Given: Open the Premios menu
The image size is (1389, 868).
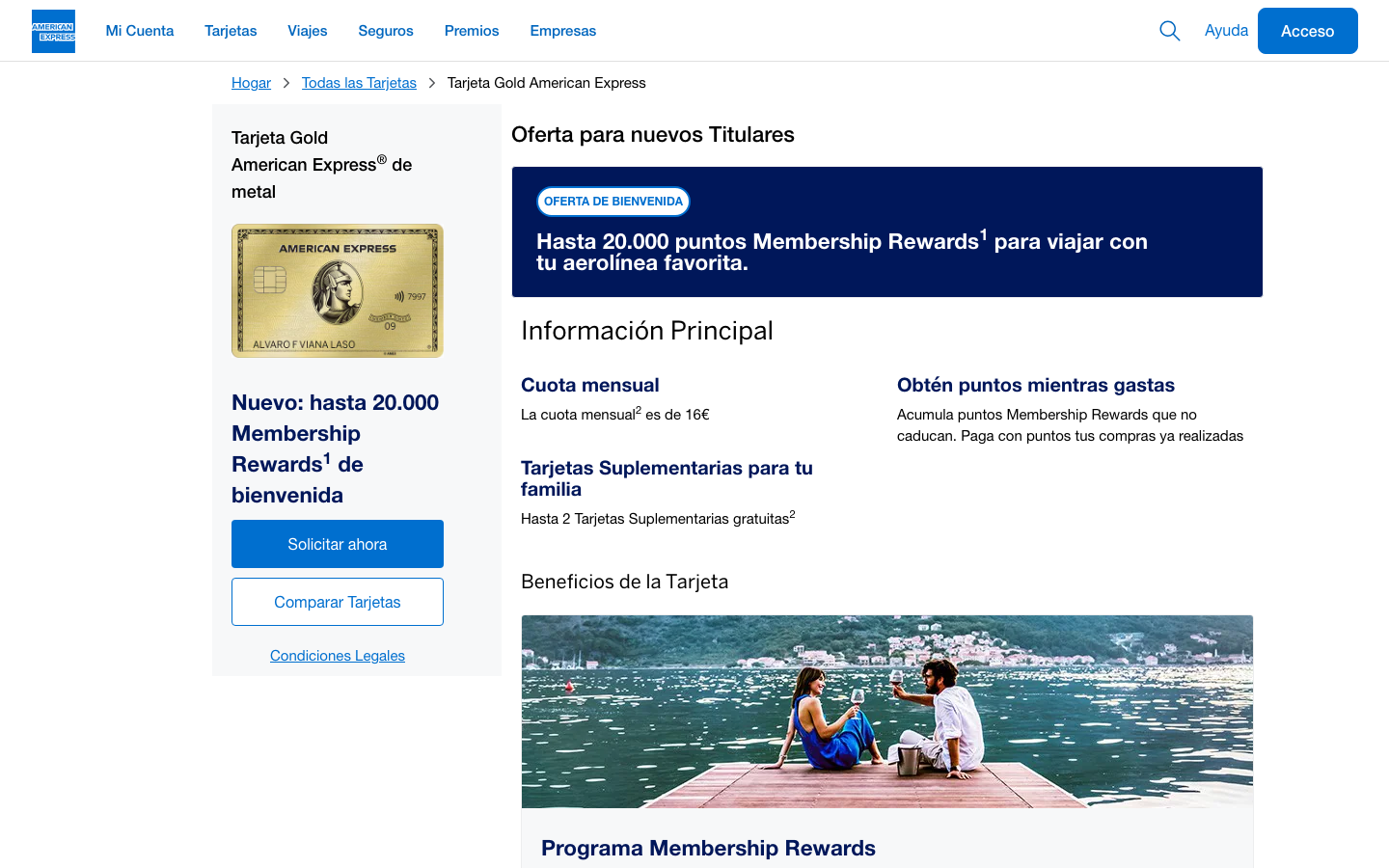Looking at the screenshot, I should 472,31.
